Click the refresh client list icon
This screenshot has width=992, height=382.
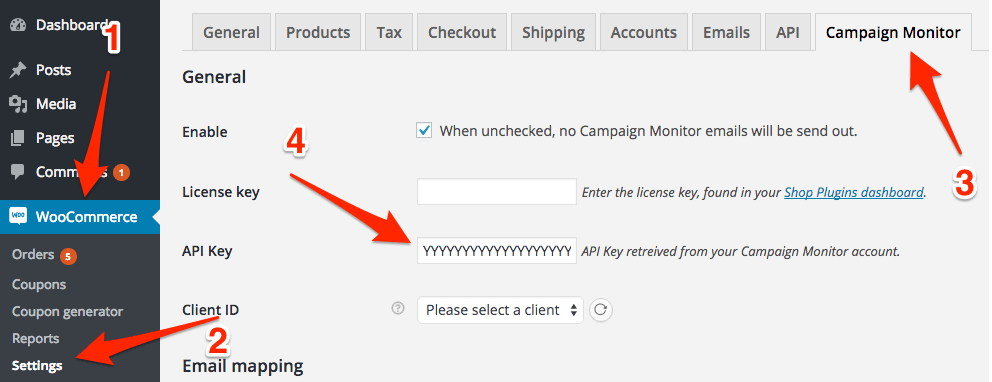(601, 310)
